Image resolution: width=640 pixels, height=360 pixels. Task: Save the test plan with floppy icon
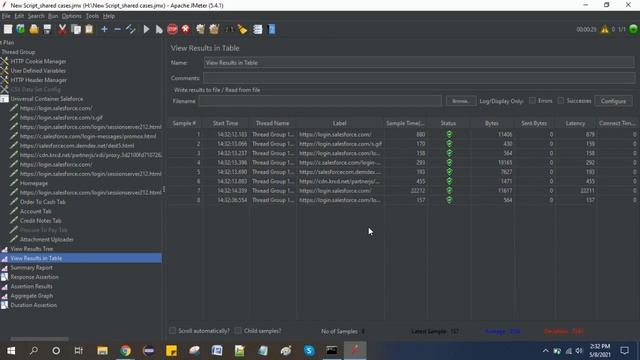(47, 29)
